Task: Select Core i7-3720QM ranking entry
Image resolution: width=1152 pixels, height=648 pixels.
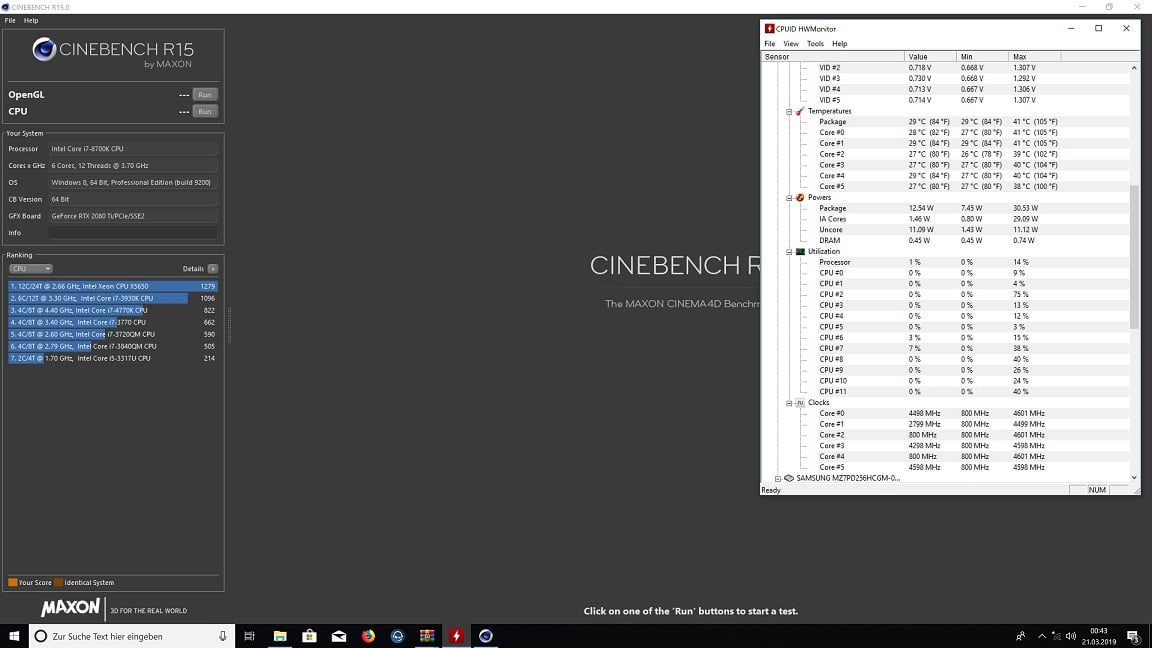Action: click(113, 334)
